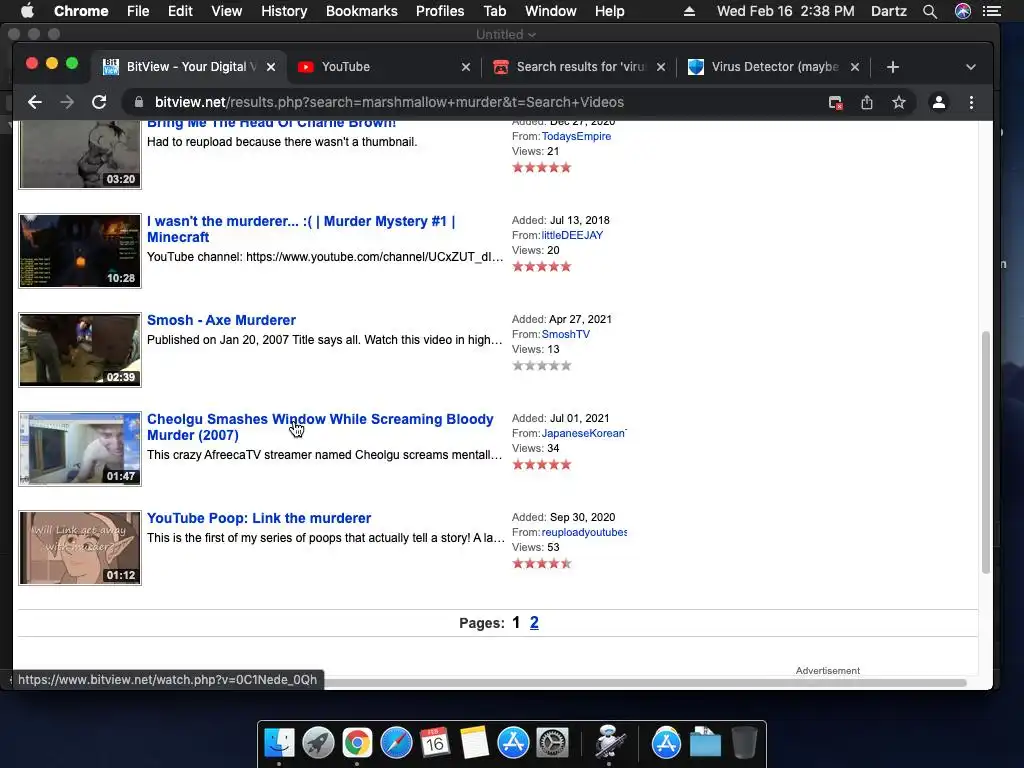Screen dimensions: 1024x768
Task: Open a new tab with the plus button
Action: [893, 67]
